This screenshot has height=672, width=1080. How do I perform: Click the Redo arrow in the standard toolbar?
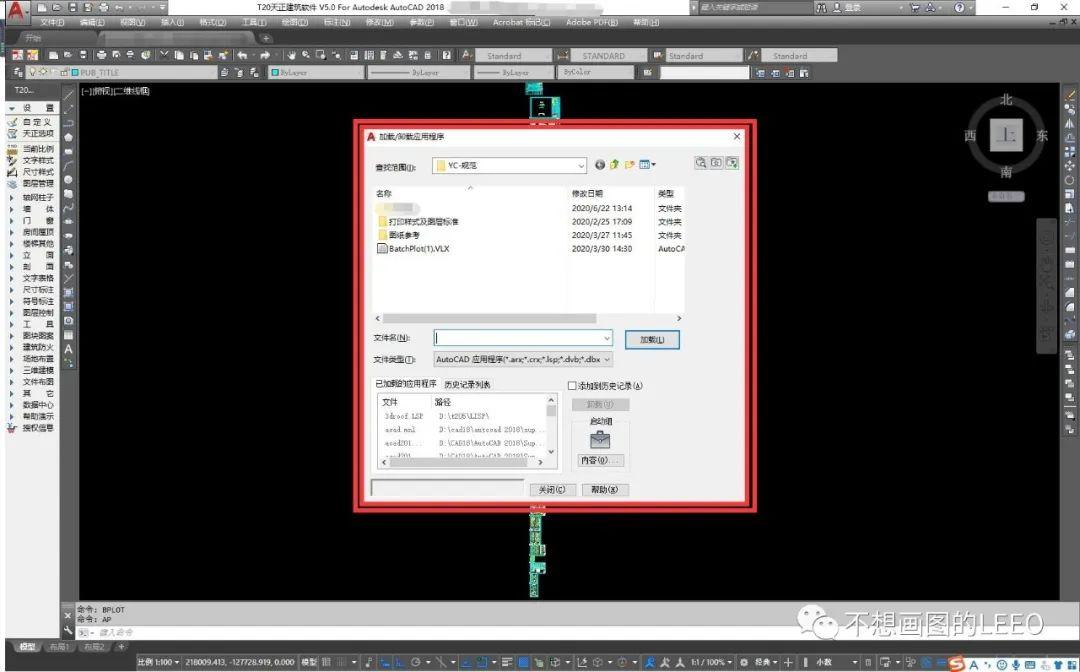pos(265,55)
